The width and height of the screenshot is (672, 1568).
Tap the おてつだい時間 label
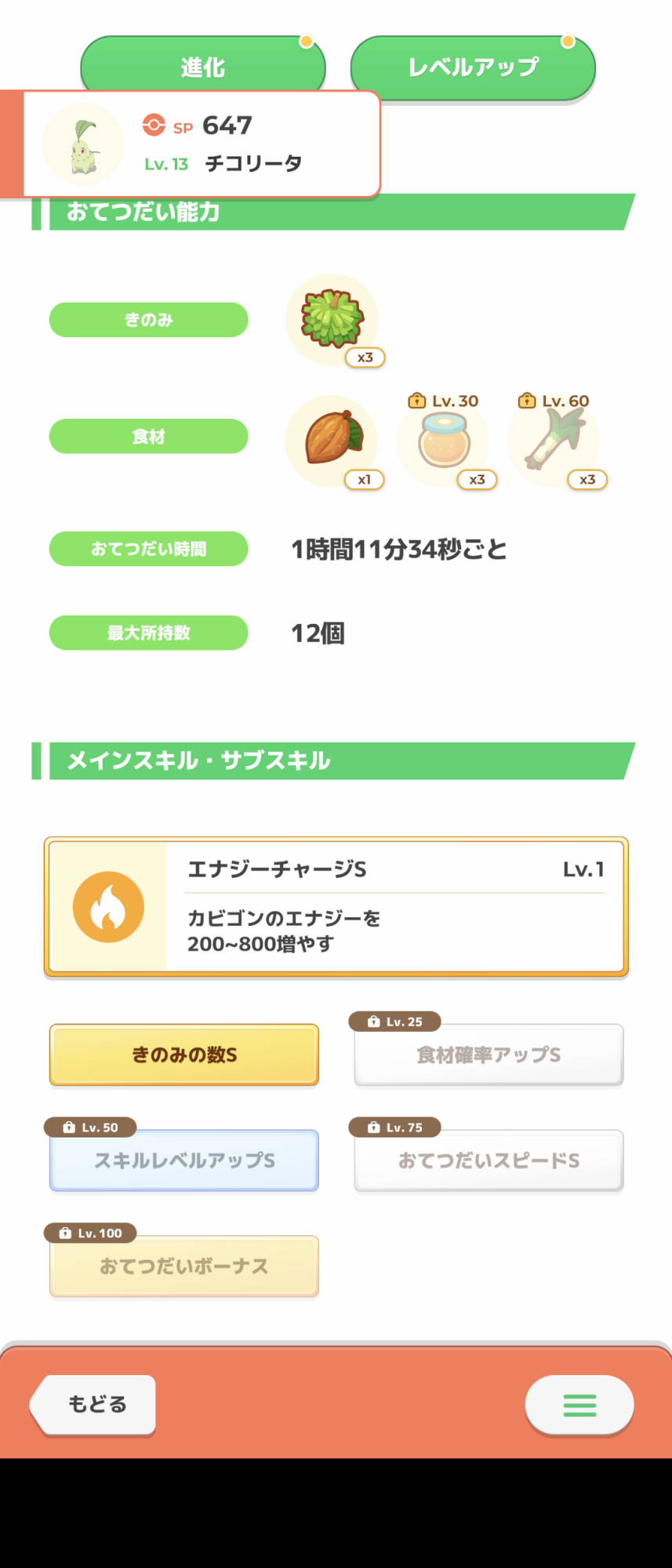(x=149, y=549)
